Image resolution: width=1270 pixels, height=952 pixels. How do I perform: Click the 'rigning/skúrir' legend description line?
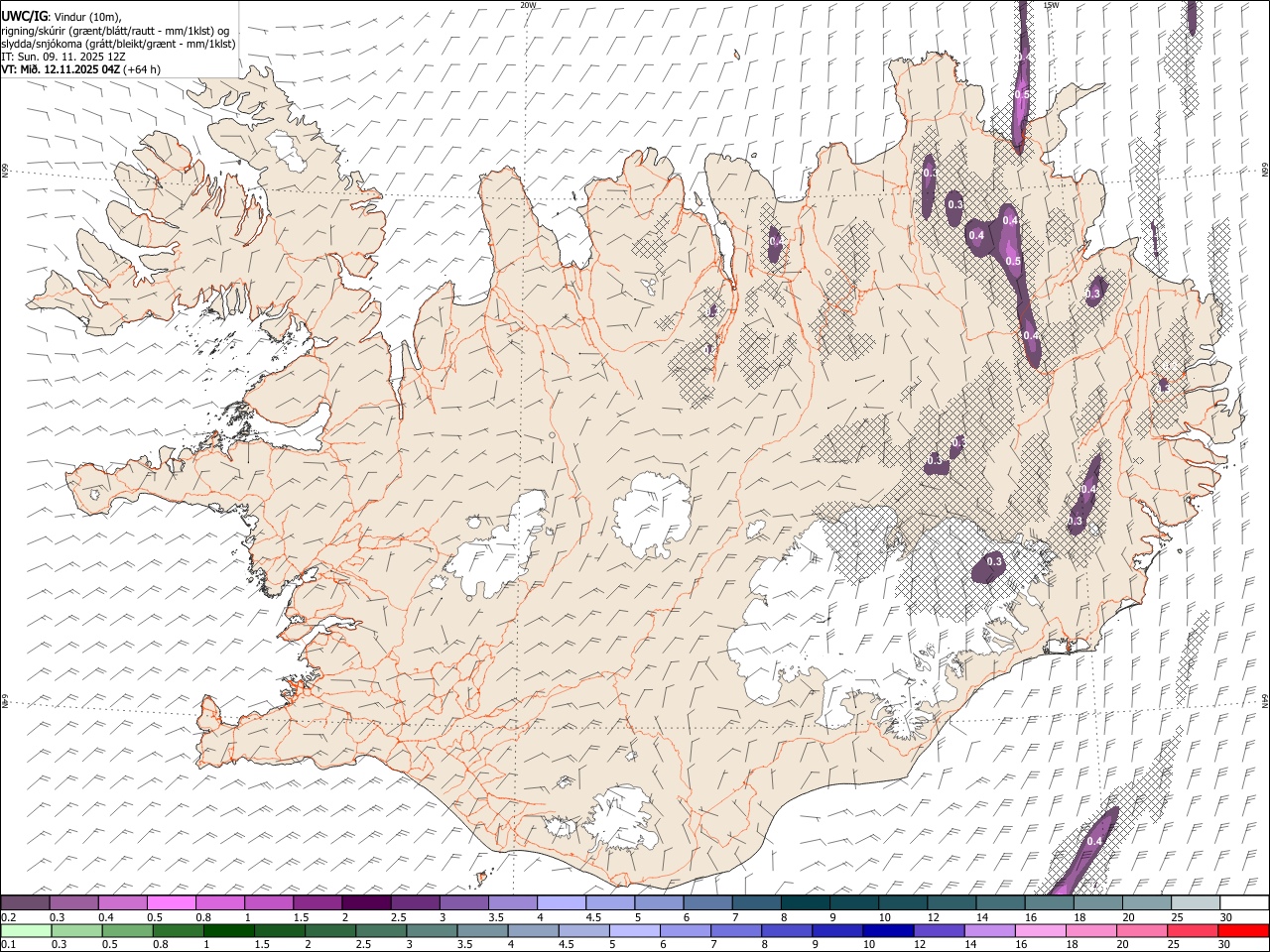[116, 30]
